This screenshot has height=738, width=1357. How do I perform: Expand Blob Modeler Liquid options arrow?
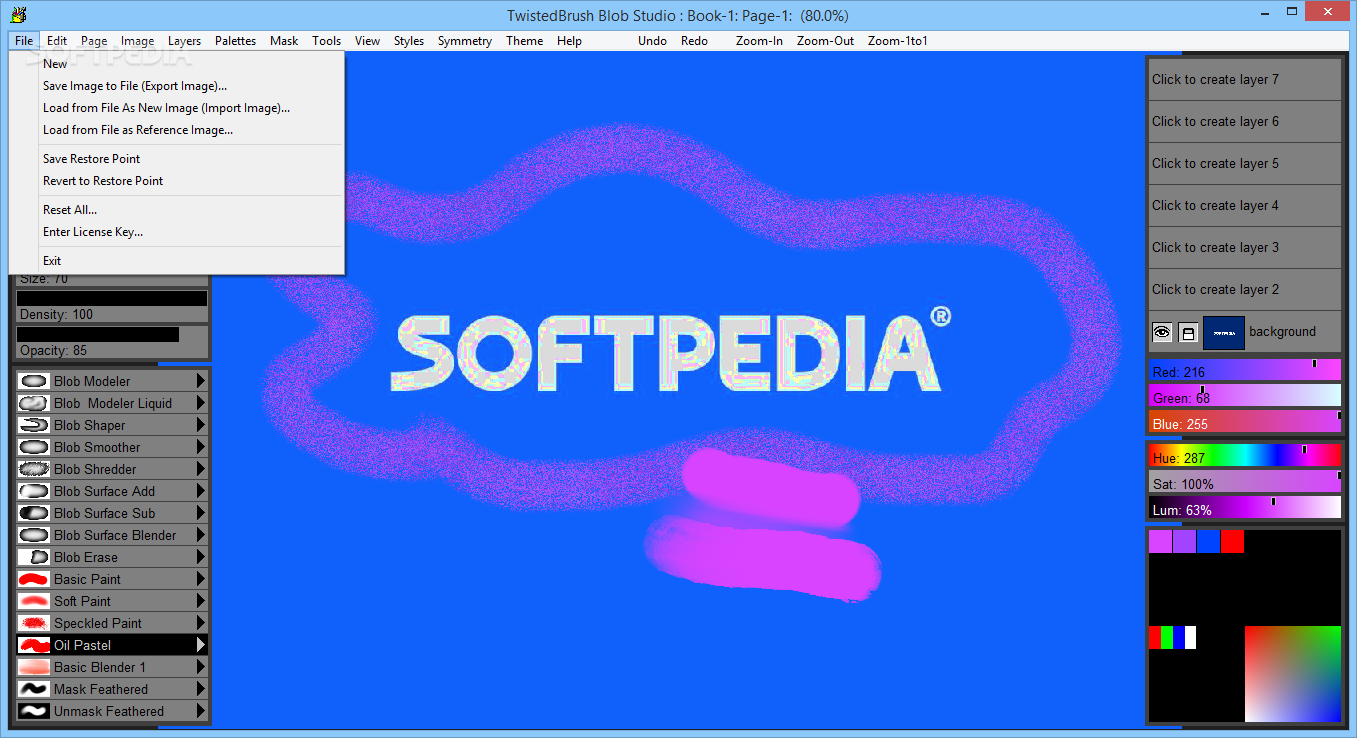pos(201,403)
